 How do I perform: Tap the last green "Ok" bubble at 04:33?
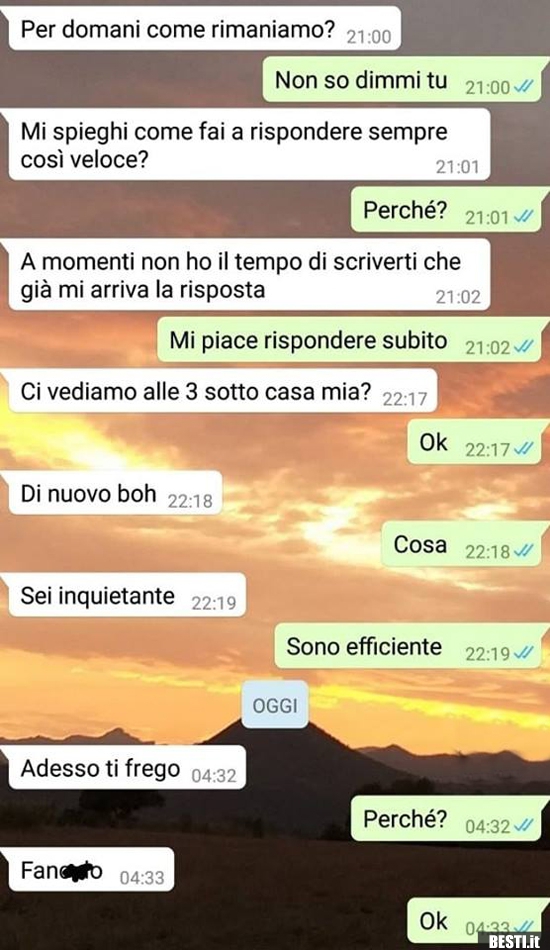(x=474, y=921)
